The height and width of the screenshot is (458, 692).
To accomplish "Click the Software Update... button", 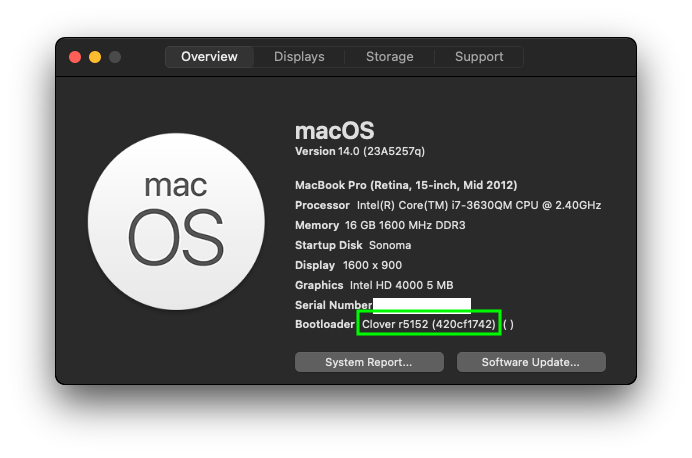I will point(531,362).
